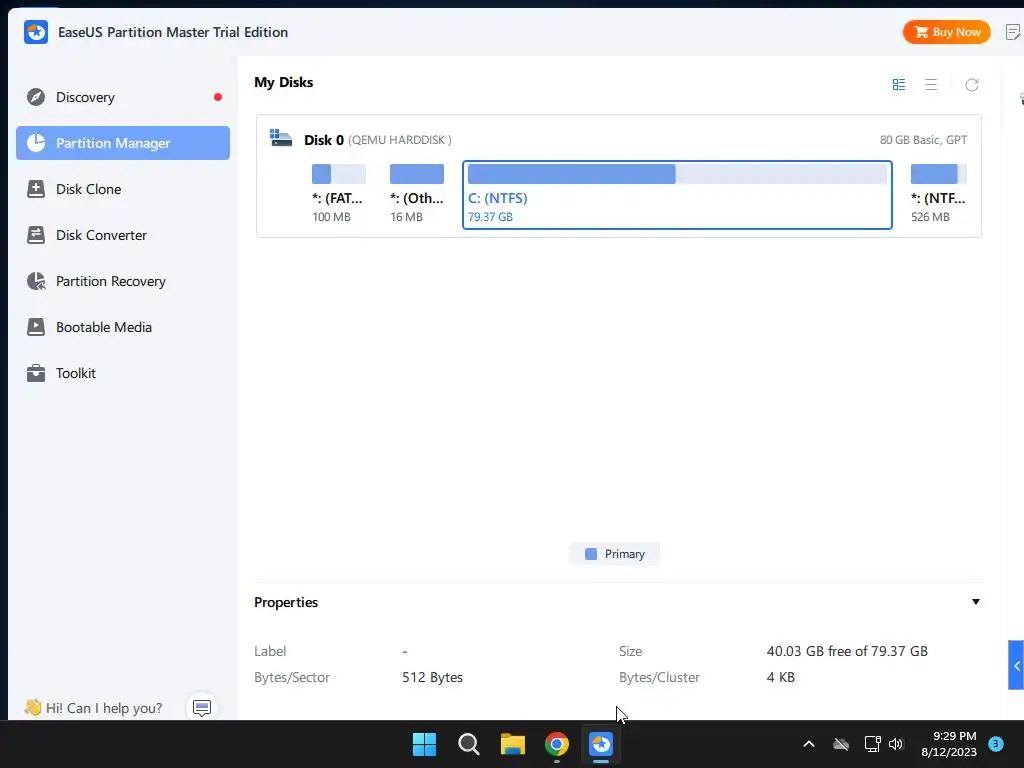
Task: Open Windows taskbar search
Action: click(469, 744)
